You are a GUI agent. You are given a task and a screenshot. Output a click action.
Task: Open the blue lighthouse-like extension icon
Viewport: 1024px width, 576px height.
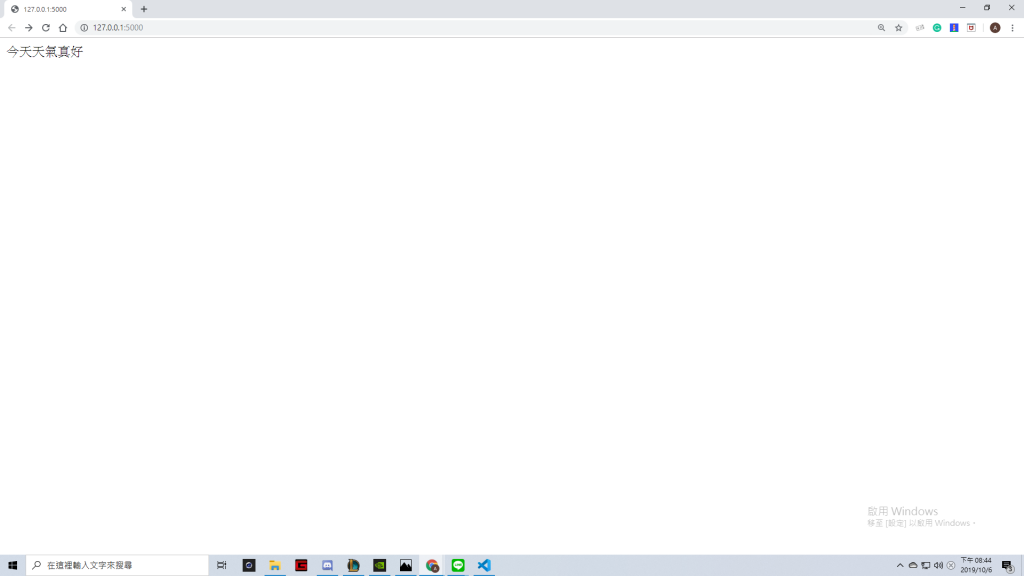coord(954,27)
